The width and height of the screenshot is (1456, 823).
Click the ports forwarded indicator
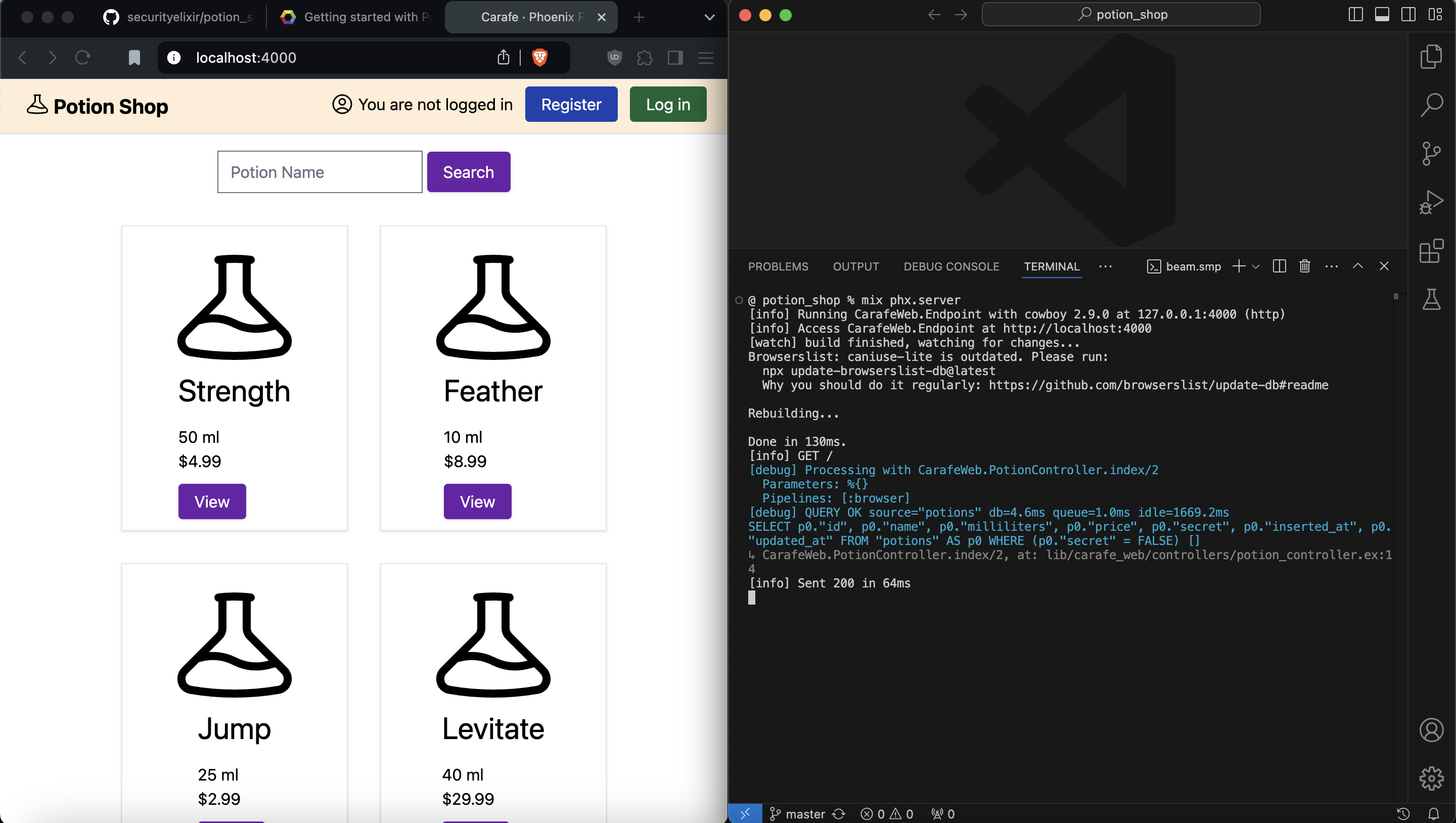943,813
